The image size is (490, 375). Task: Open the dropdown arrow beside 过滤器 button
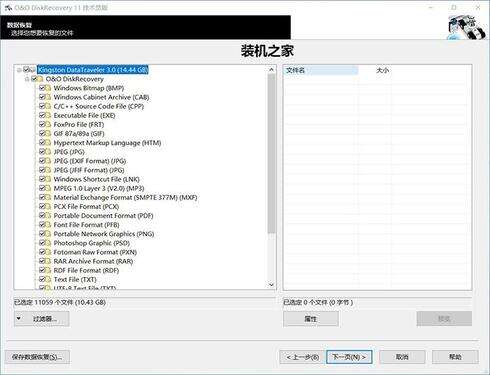[19, 319]
